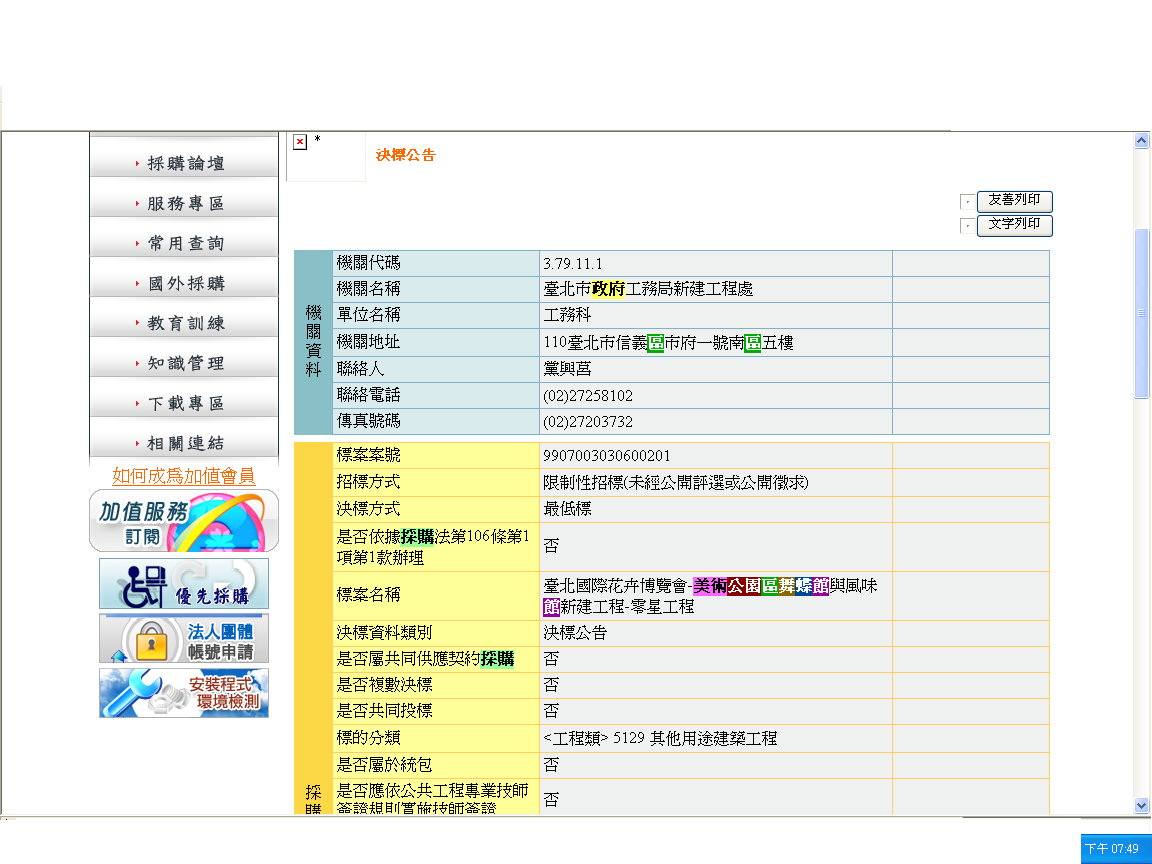Click the page scrollbar down arrow
The height and width of the screenshot is (864, 1152).
(1142, 805)
